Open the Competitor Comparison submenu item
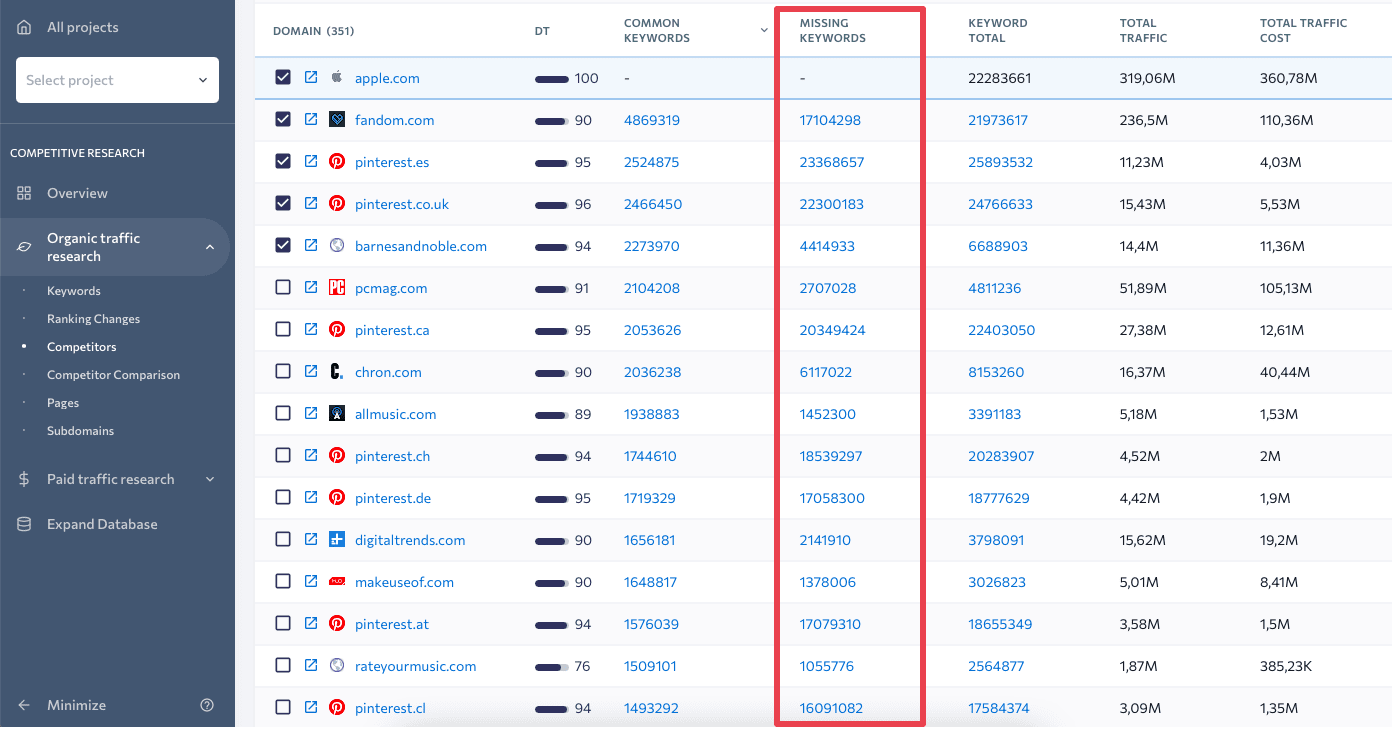Screen dimensions: 1392x729 (113, 375)
